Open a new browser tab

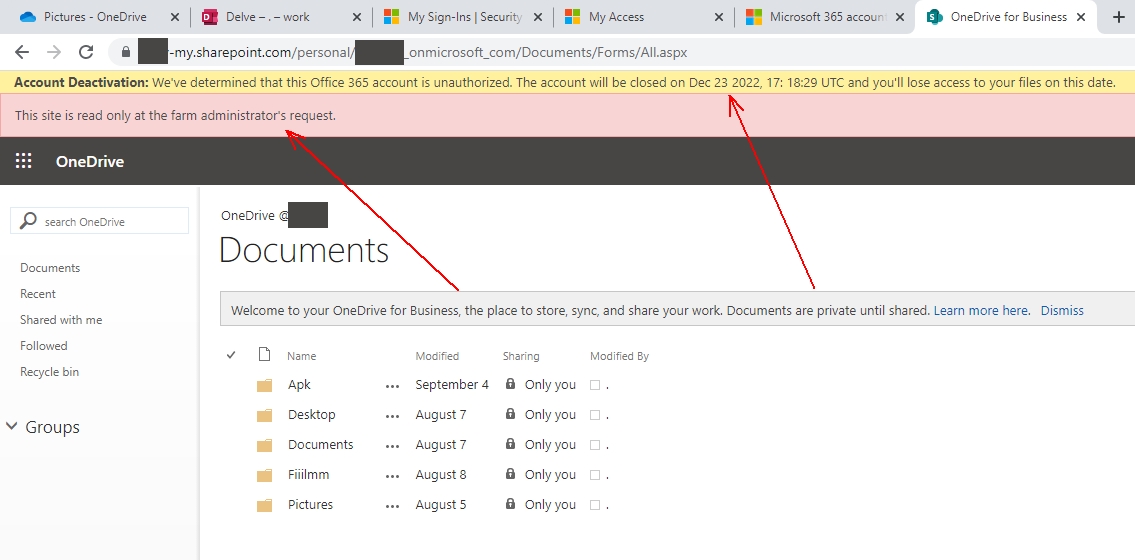(1118, 17)
